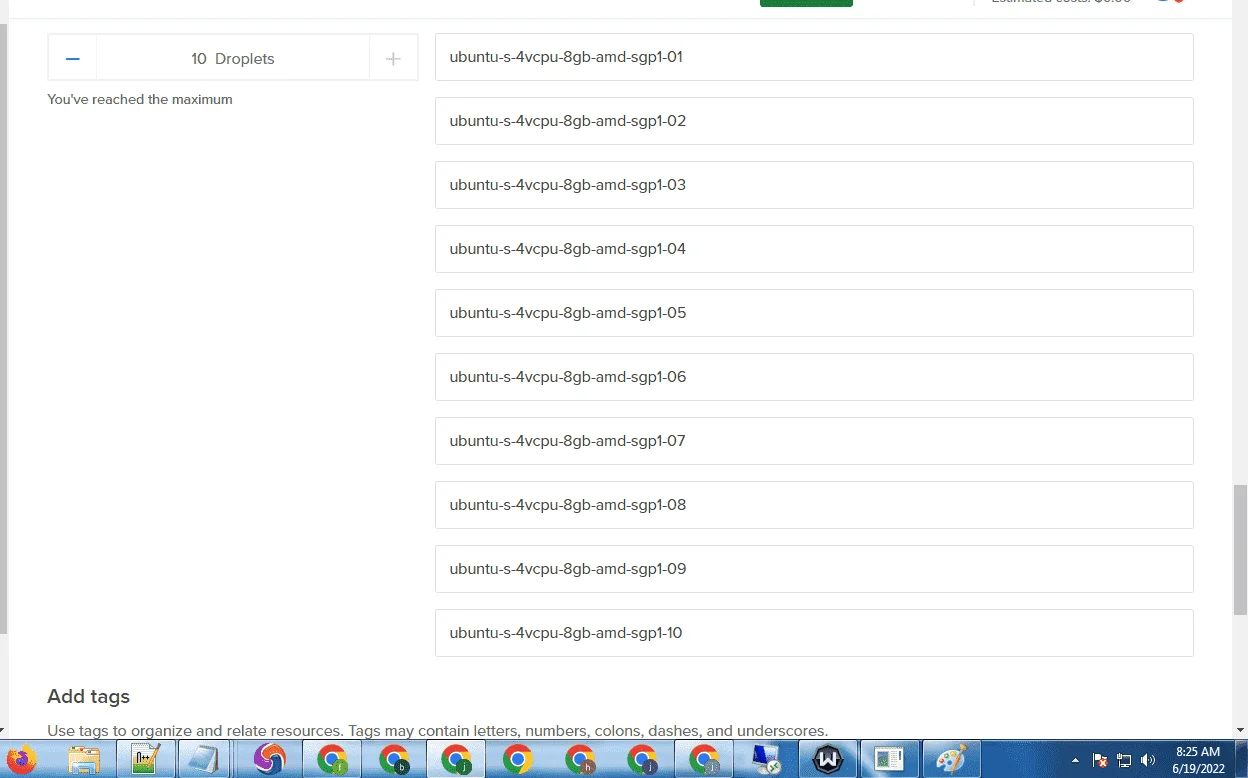1248x778 pixels.
Task: Open the W hexagon app in taskbar
Action: [828, 760]
